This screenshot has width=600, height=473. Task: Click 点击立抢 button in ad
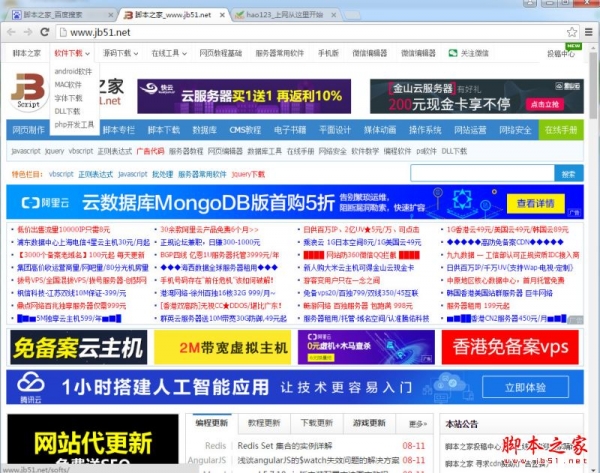[x=545, y=104]
